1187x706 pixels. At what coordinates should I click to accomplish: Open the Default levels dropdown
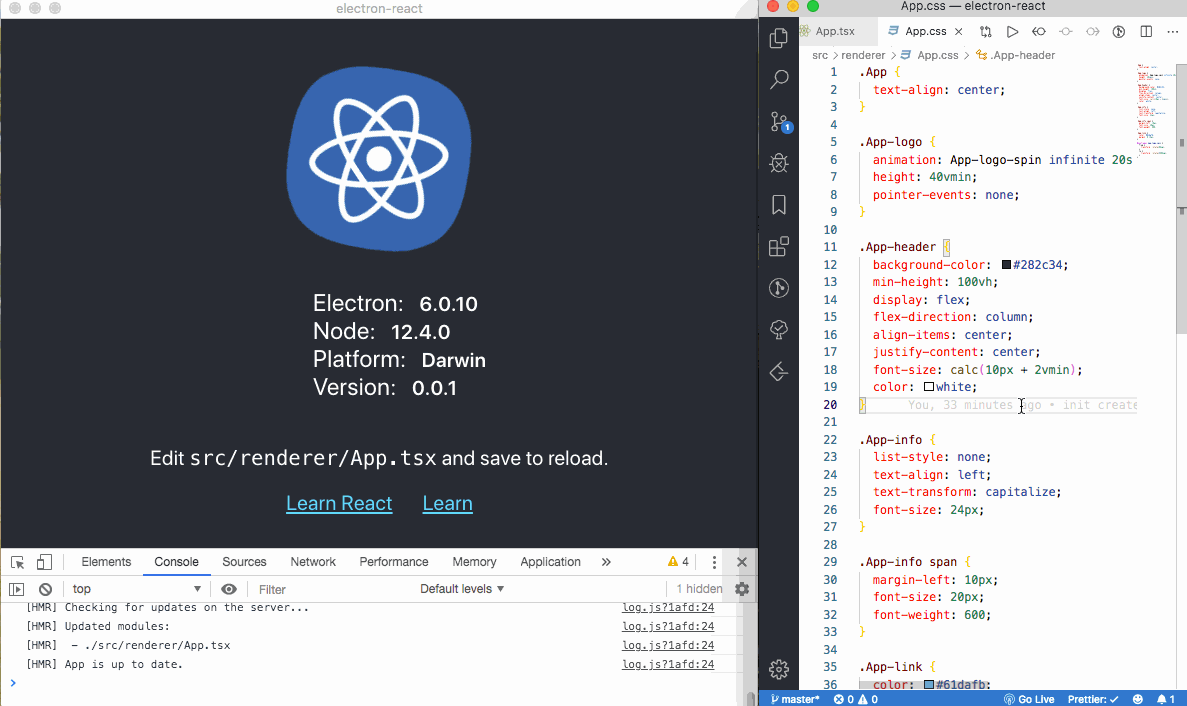[462, 589]
